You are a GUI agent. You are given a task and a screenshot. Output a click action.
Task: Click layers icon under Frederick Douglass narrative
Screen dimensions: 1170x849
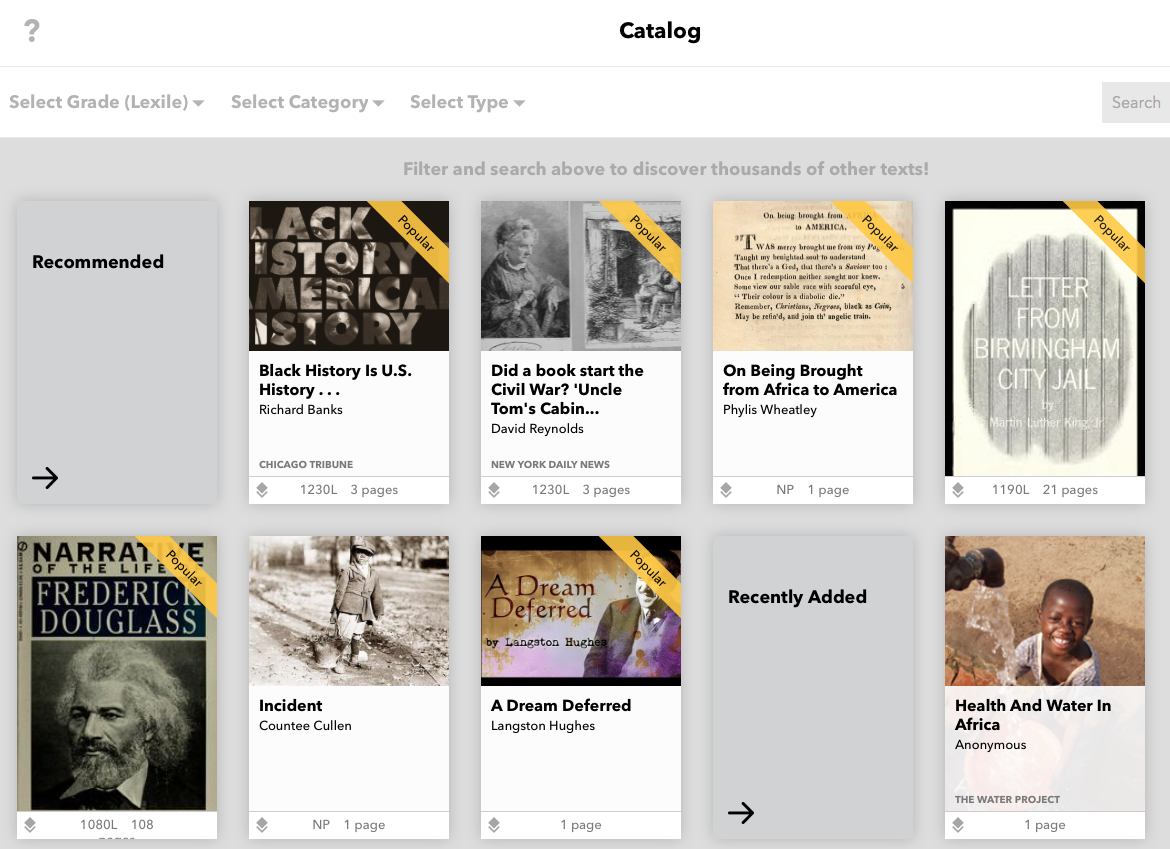tap(30, 825)
